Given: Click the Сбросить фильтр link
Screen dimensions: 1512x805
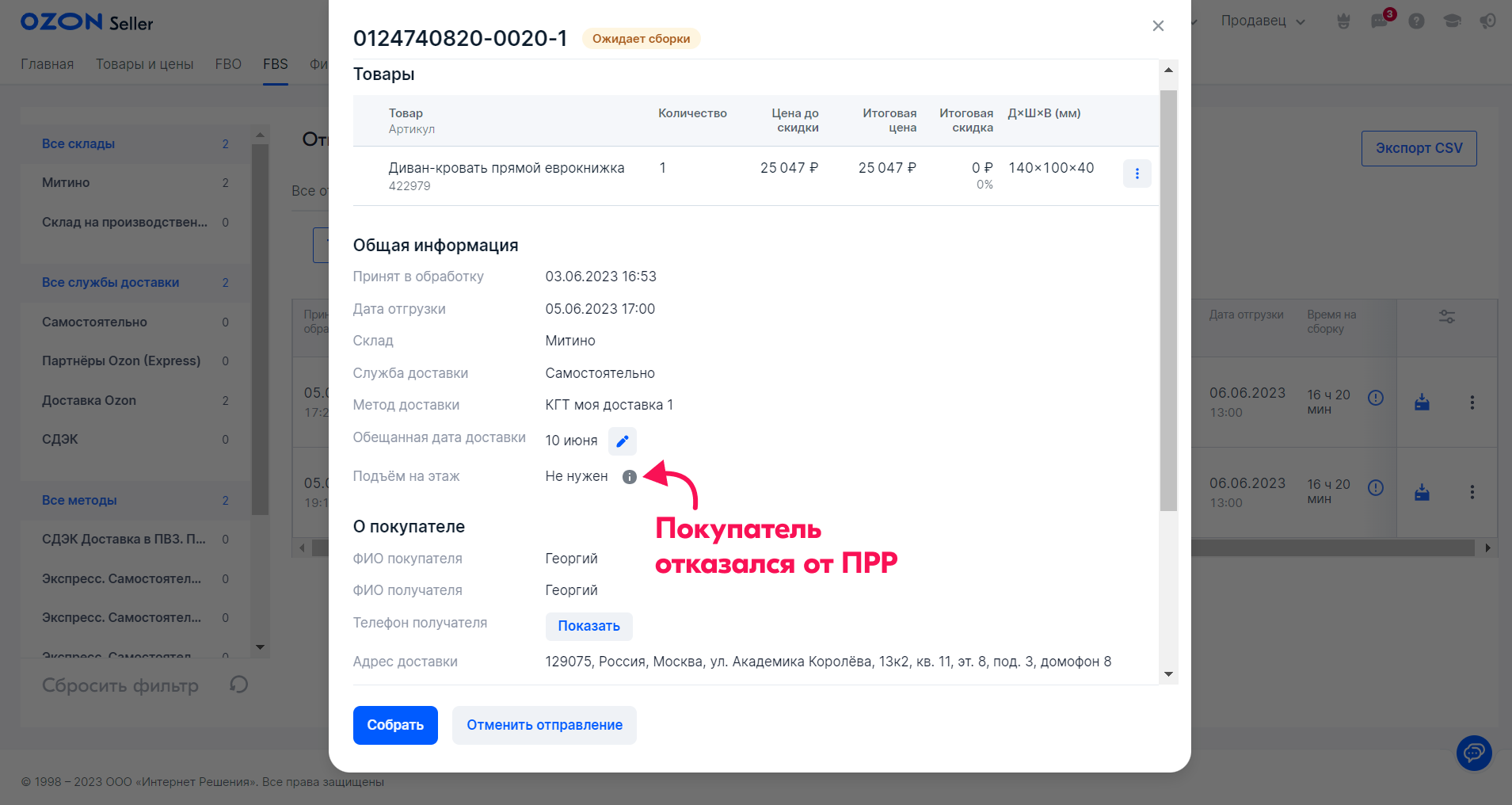Looking at the screenshot, I should 120,685.
